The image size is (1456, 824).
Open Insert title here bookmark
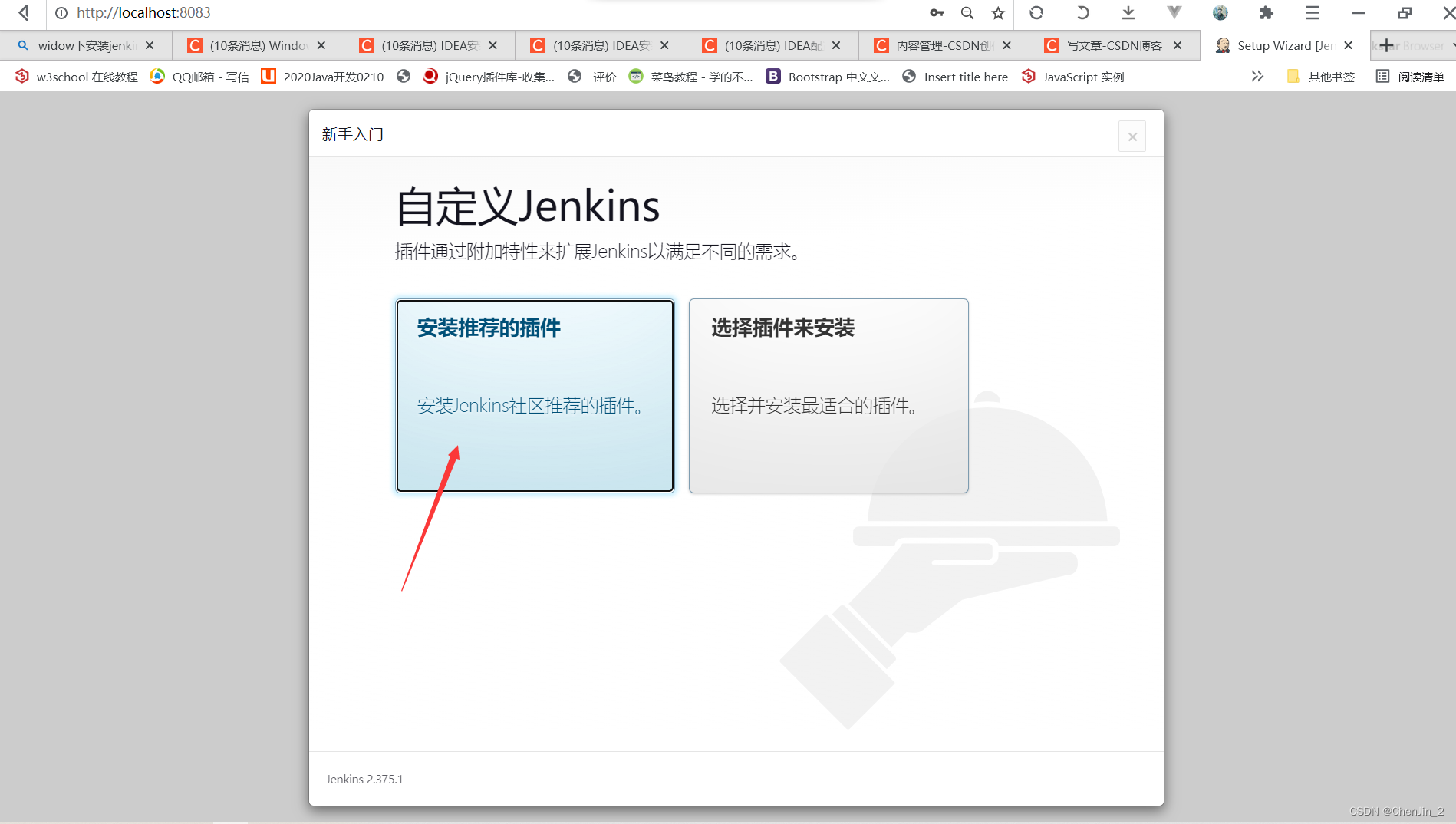(955, 77)
